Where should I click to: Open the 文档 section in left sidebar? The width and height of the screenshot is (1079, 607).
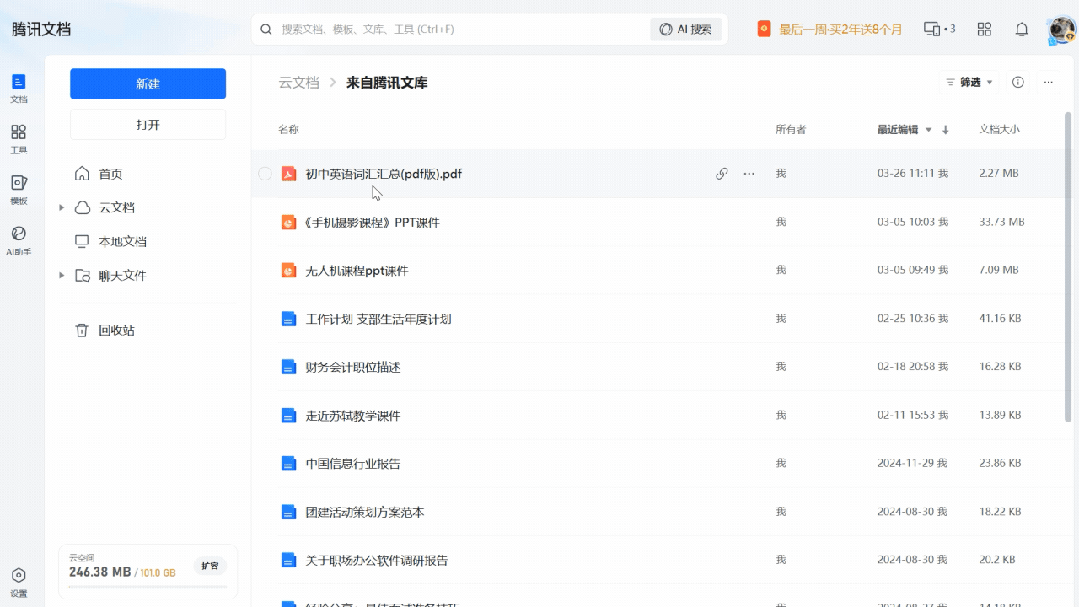coord(19,89)
